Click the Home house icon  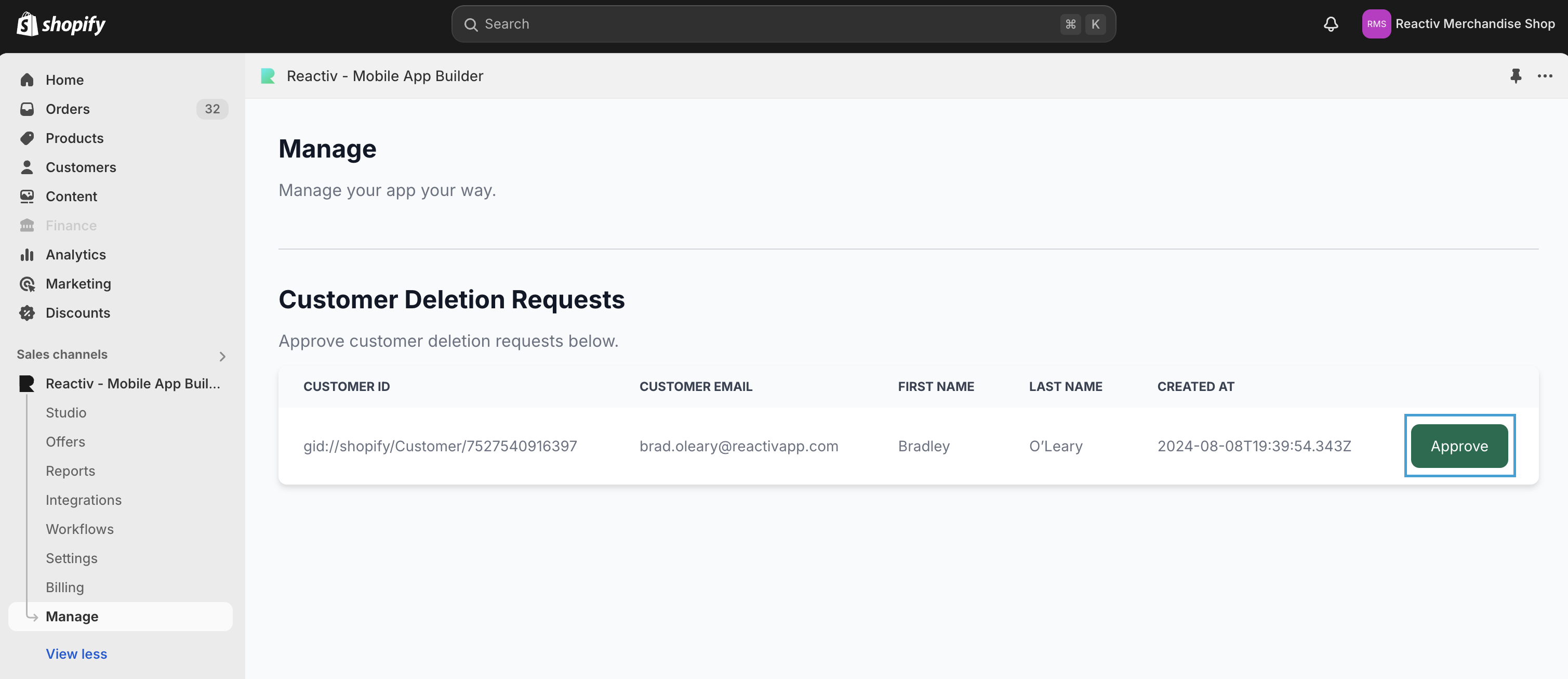(x=27, y=80)
